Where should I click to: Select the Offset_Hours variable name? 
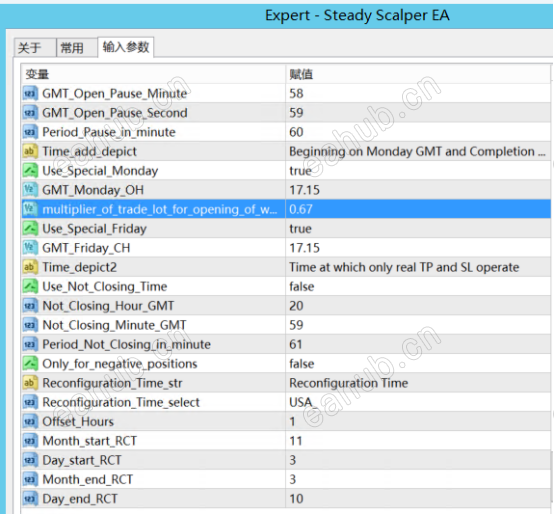[x=78, y=422]
